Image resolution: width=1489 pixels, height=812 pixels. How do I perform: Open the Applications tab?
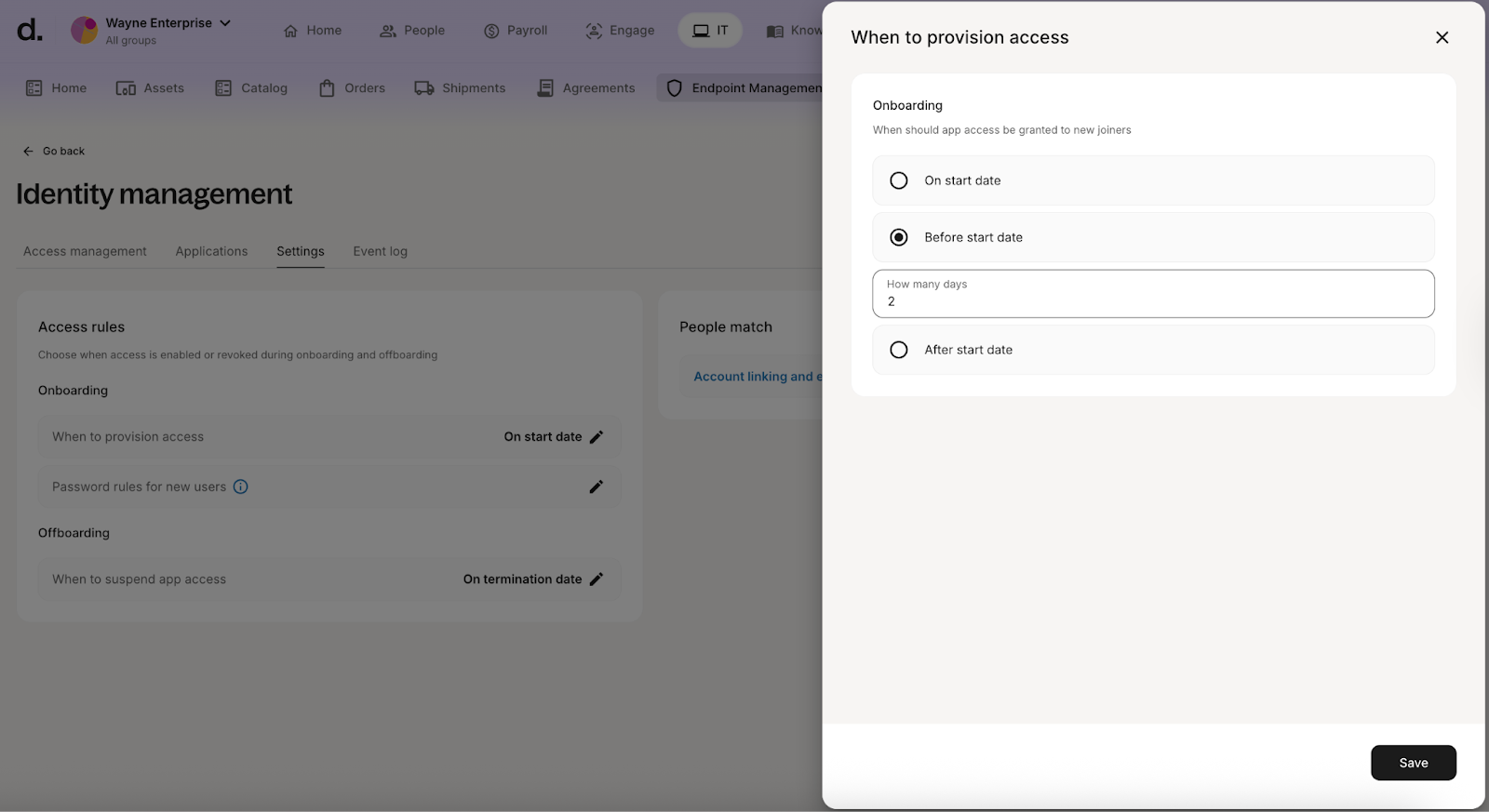[x=211, y=251]
